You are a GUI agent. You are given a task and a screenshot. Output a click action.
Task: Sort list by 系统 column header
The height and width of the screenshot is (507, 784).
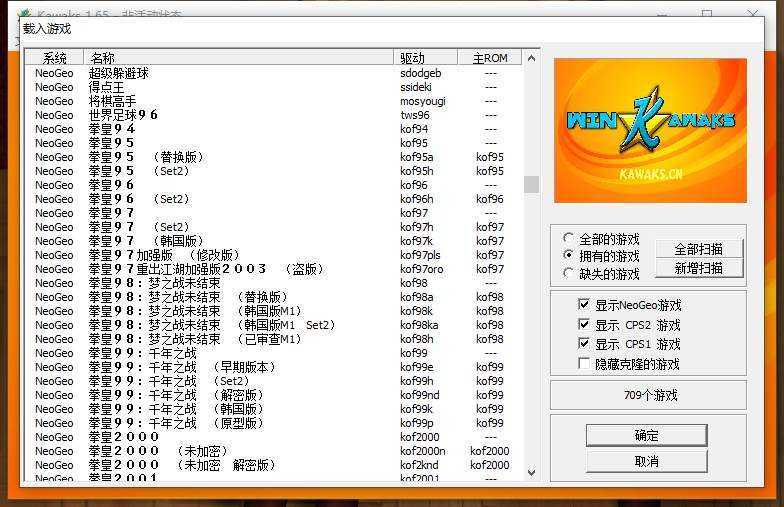click(54, 58)
